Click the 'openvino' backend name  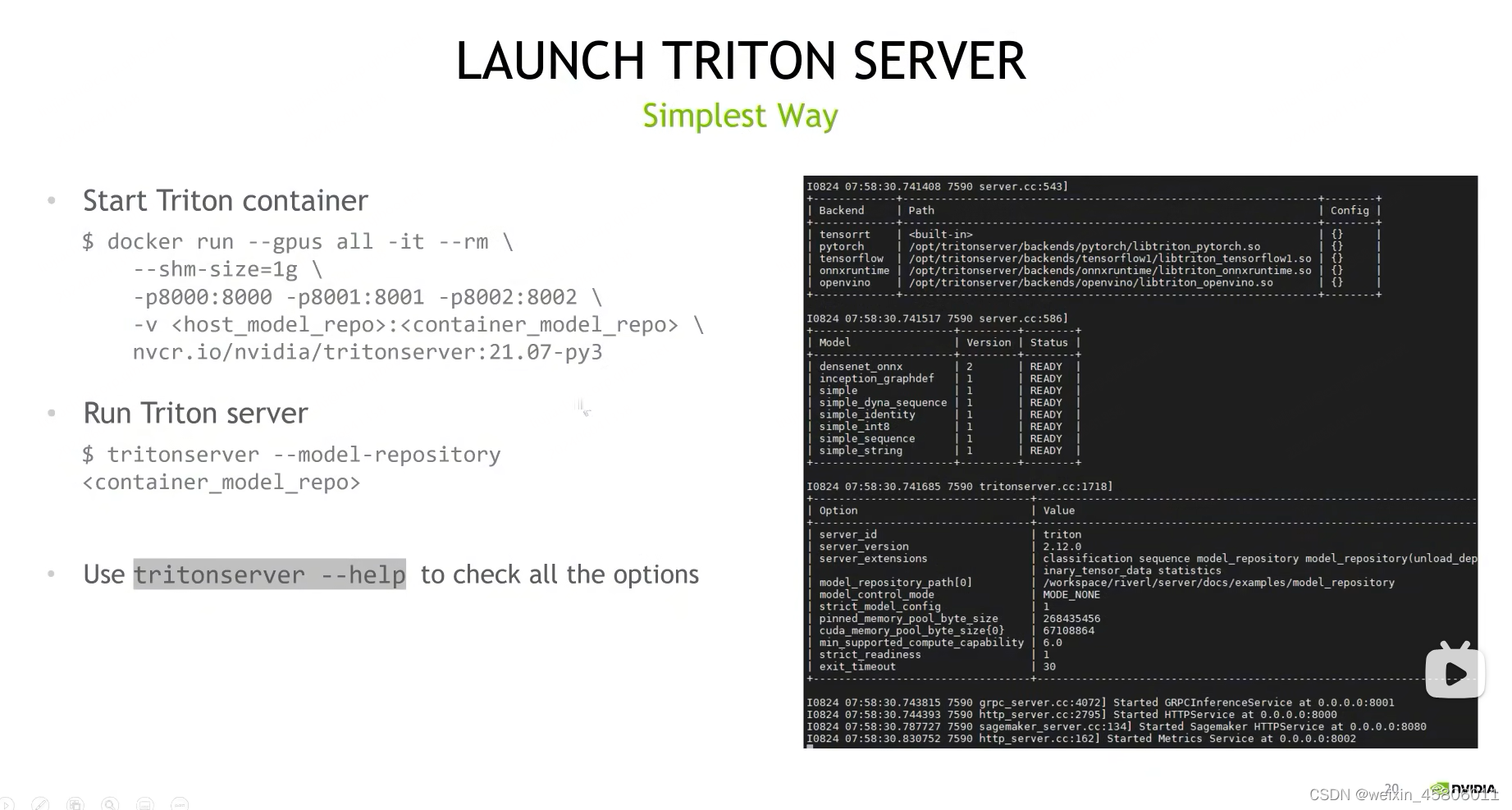point(844,282)
